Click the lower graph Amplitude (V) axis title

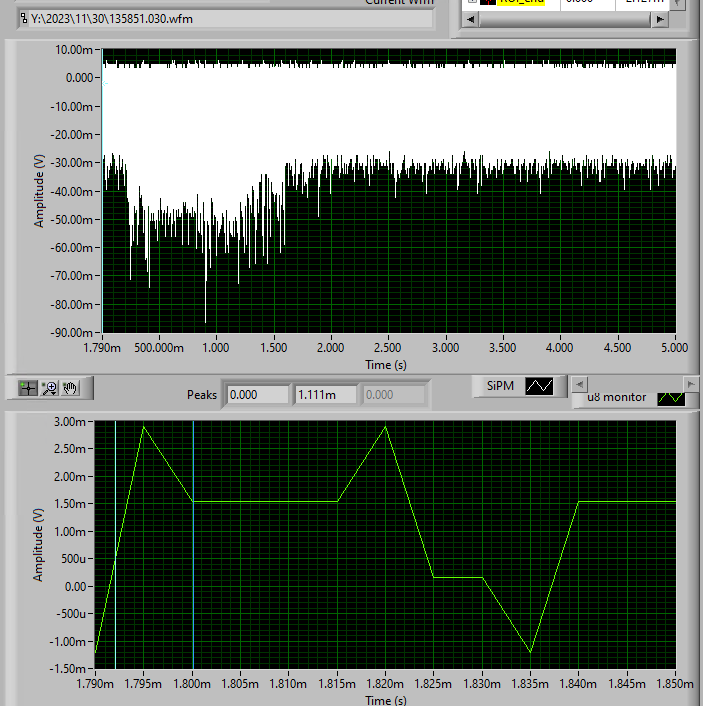click(38, 545)
